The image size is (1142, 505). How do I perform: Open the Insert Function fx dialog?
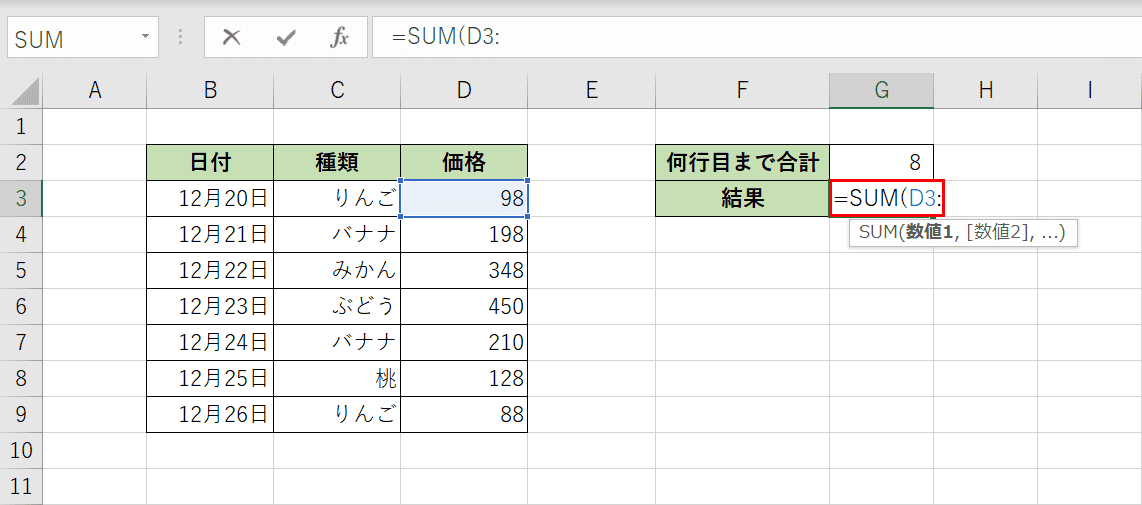pos(339,38)
